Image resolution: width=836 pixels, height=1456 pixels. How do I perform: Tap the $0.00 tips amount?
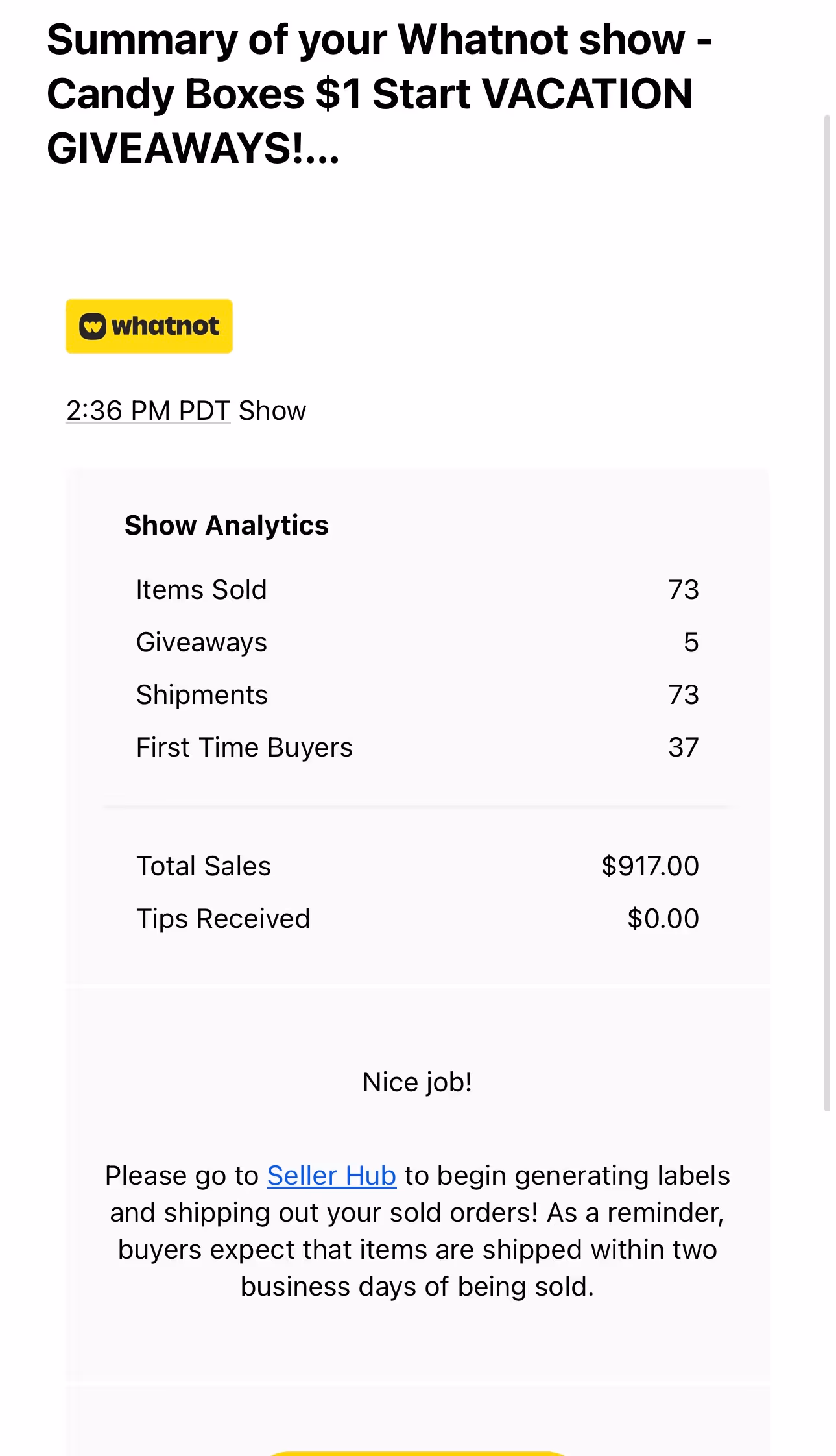(663, 919)
